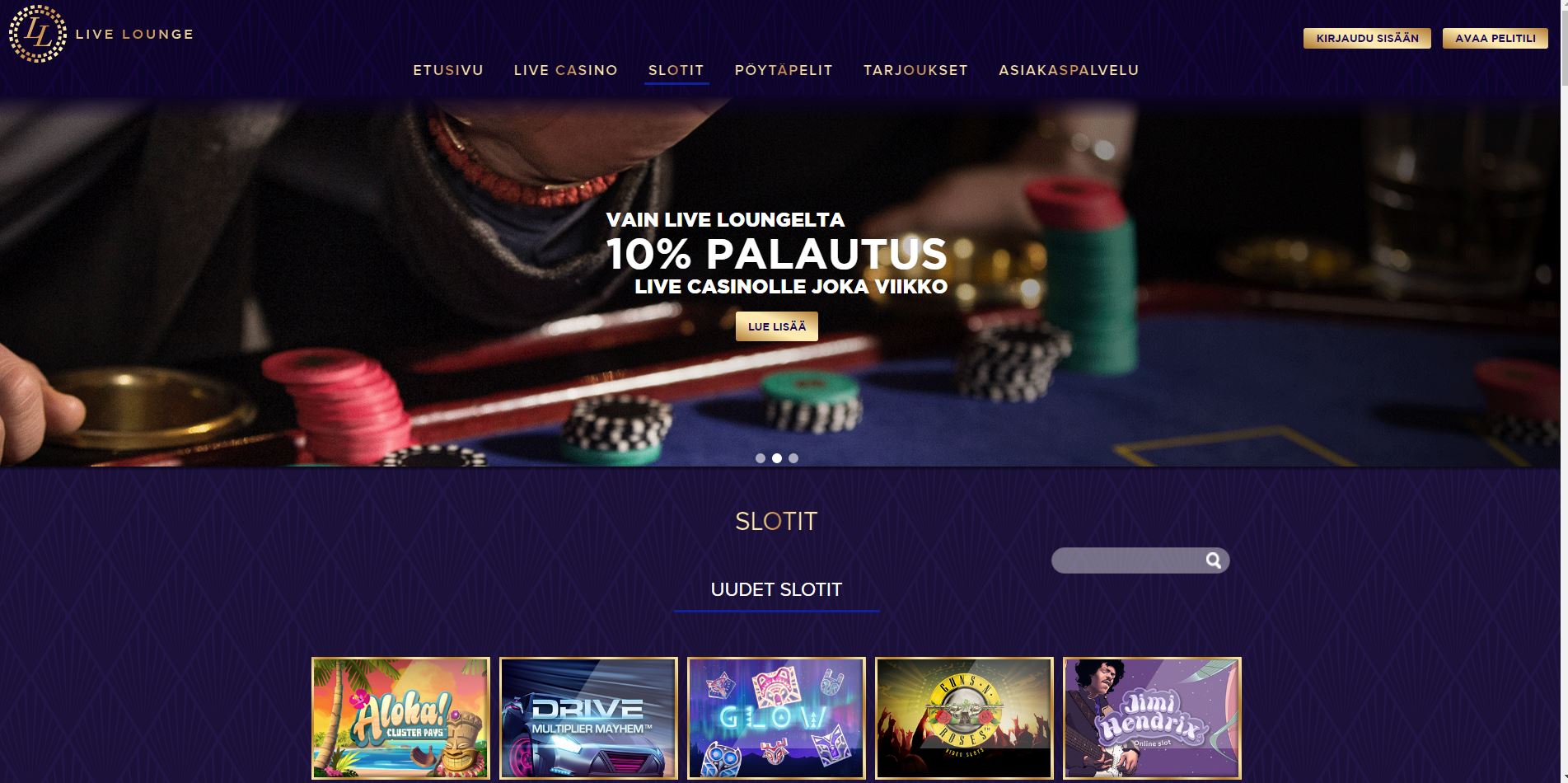Viewport: 1568px width, 783px height.
Task: Click the magnifying glass search icon
Action: pyautogui.click(x=1213, y=560)
